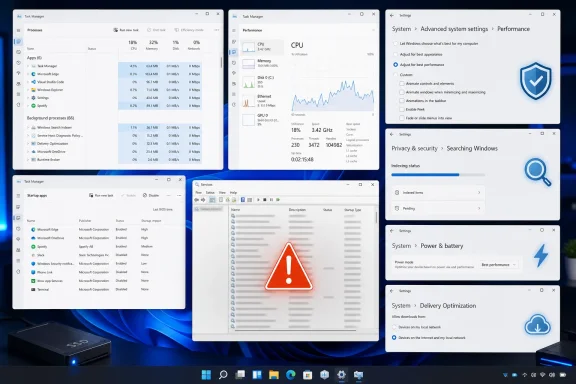
Task: Check Enable Peek
Action: 402,110
